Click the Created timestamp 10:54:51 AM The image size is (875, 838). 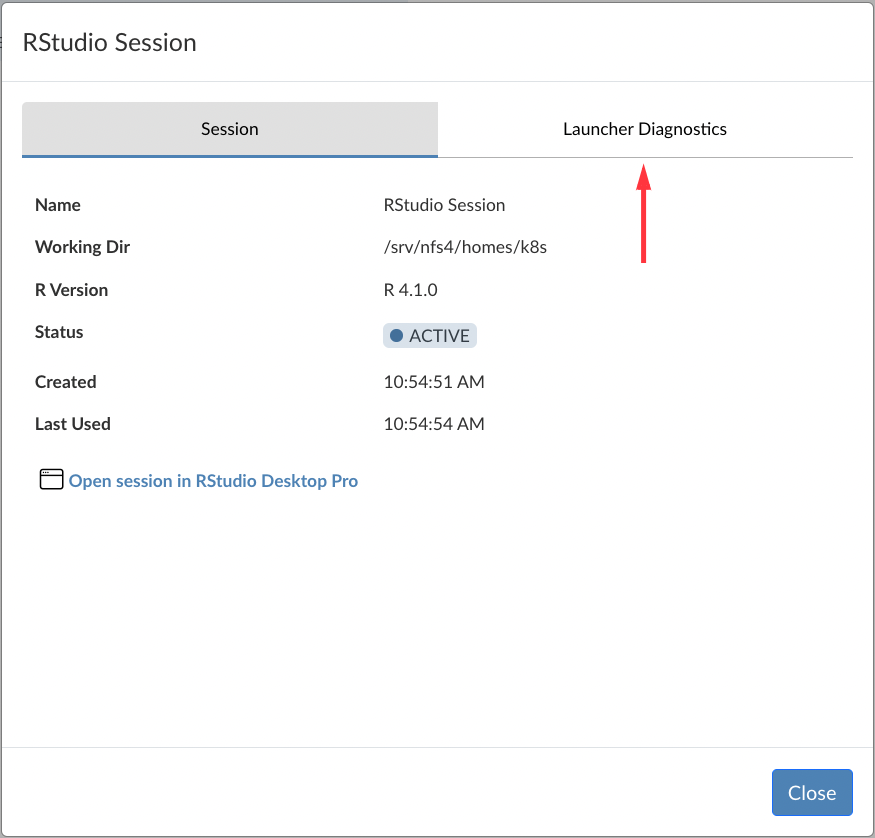point(433,381)
